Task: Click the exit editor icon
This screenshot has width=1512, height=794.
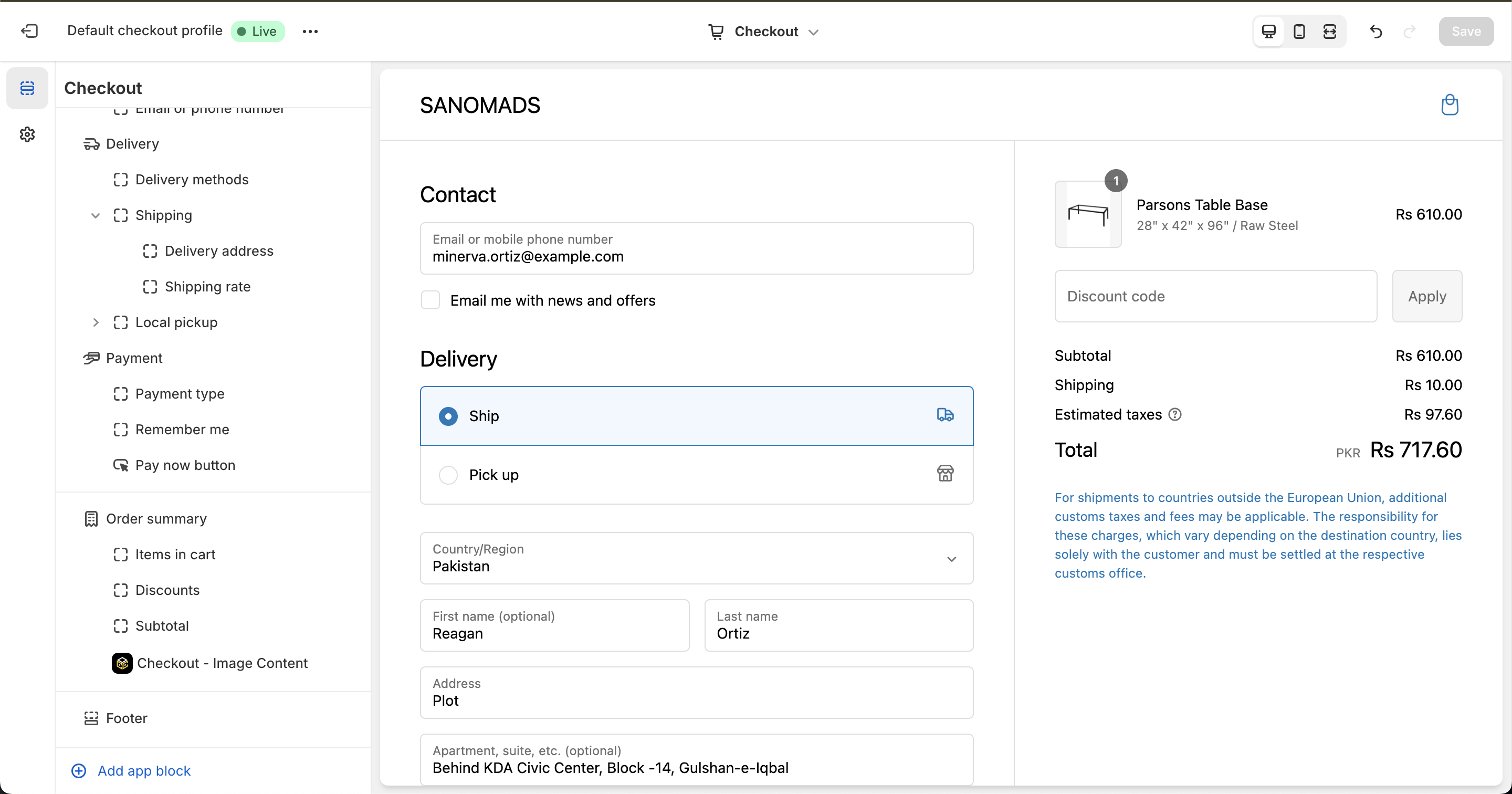Action: (29, 31)
